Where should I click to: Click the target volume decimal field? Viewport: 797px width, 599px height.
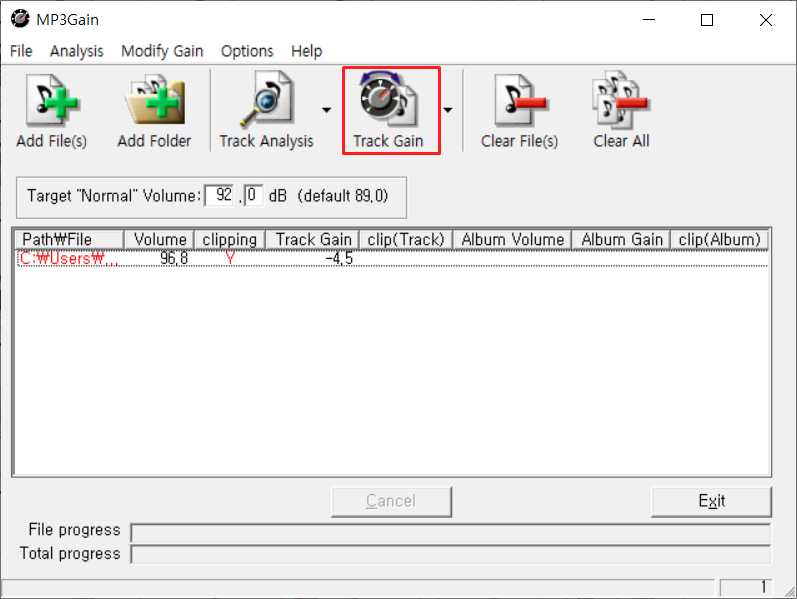(253, 195)
